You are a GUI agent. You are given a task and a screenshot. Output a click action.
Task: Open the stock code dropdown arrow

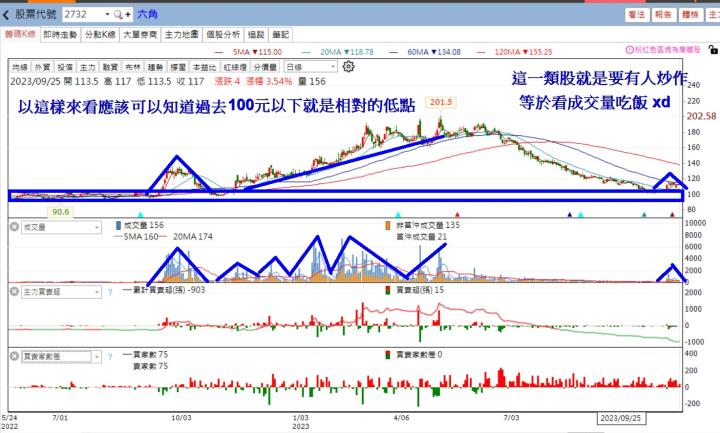[107, 15]
